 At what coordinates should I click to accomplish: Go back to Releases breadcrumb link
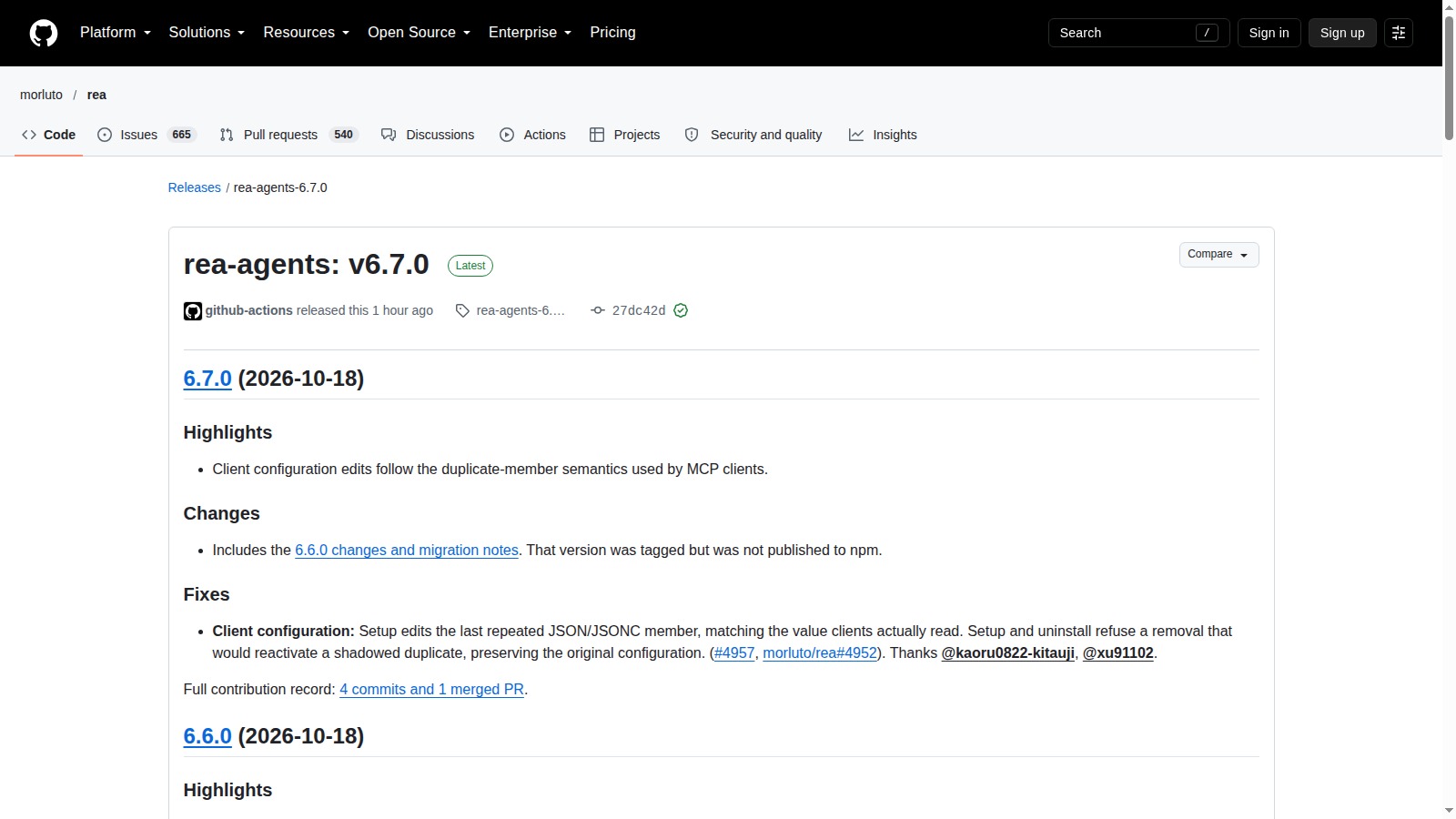[195, 187]
